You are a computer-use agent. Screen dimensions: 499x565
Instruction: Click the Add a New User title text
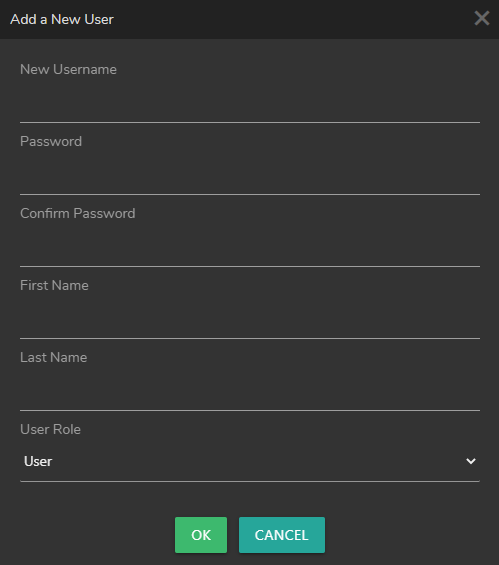pos(62,19)
